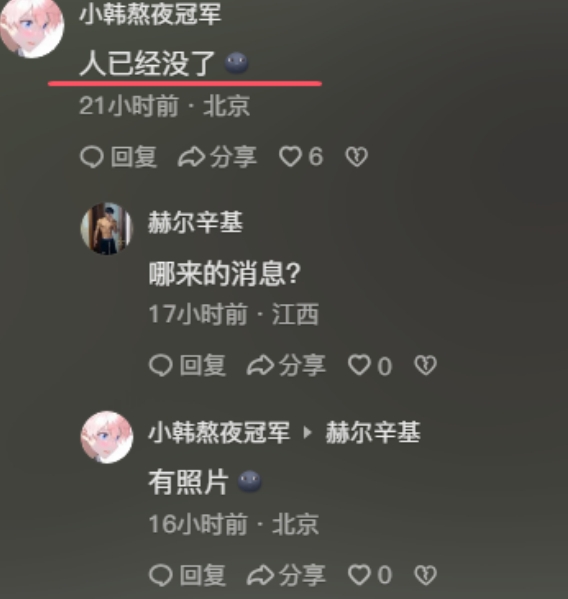568x599 pixels.
Task: Open username 小韩熬夜冠军 at top
Action: [x=150, y=15]
